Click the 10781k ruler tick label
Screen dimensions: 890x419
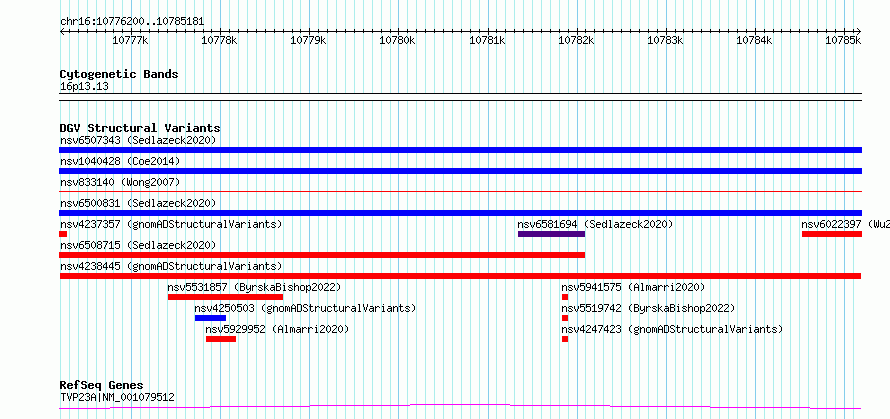click(488, 40)
